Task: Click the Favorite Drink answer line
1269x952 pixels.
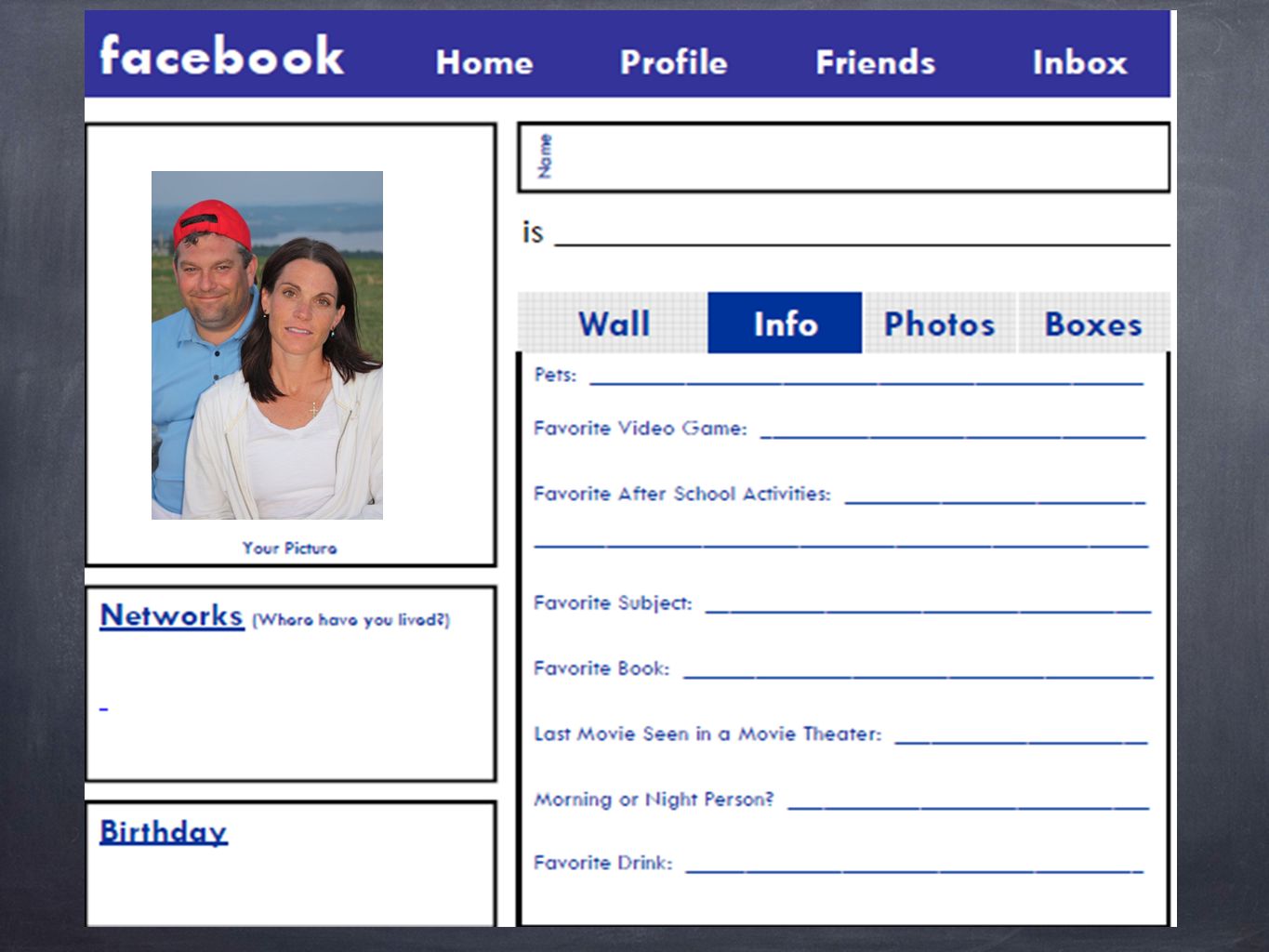Action: pos(914,870)
